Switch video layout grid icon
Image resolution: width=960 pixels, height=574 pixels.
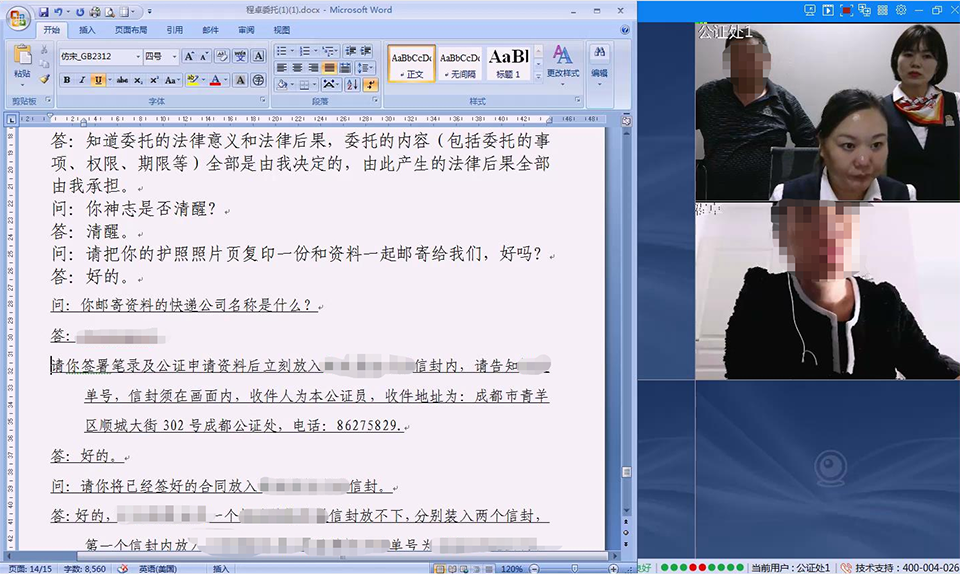(883, 10)
